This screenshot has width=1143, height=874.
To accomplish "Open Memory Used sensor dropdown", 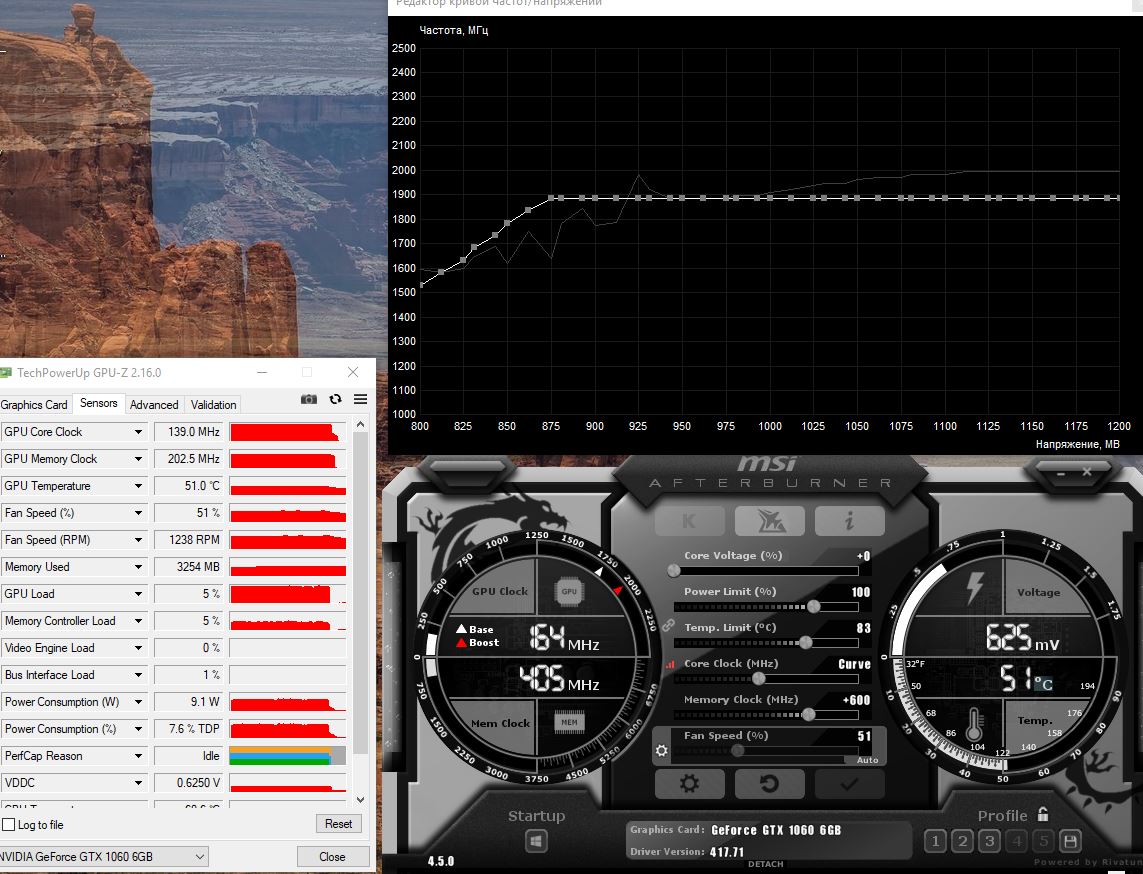I will pyautogui.click(x=138, y=566).
